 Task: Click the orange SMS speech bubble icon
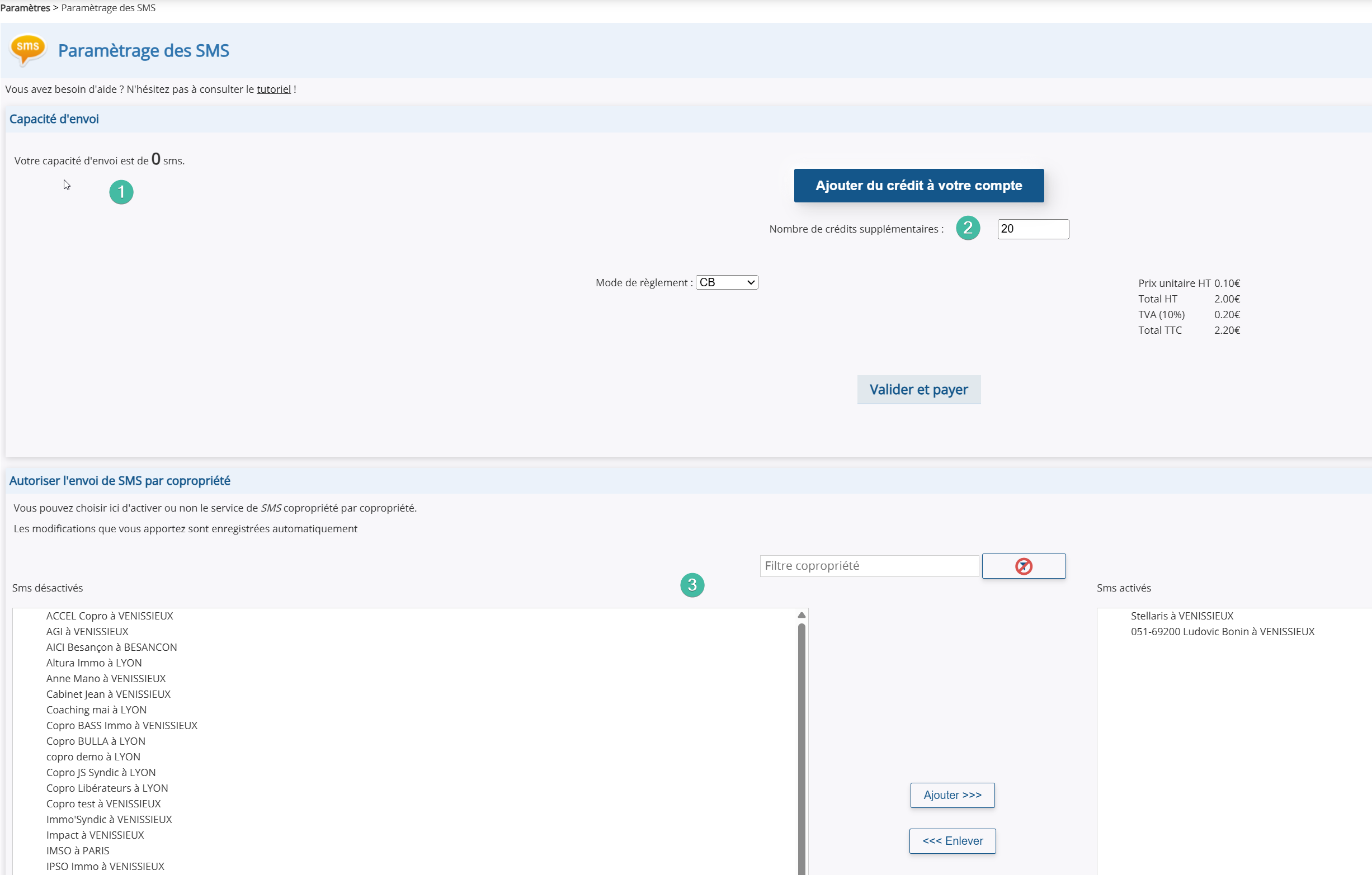point(28,50)
